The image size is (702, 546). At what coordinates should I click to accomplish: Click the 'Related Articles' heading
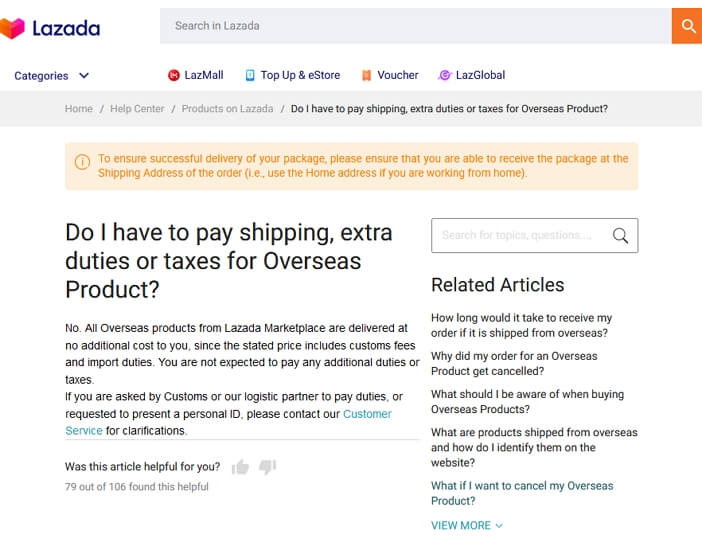pyautogui.click(x=497, y=285)
